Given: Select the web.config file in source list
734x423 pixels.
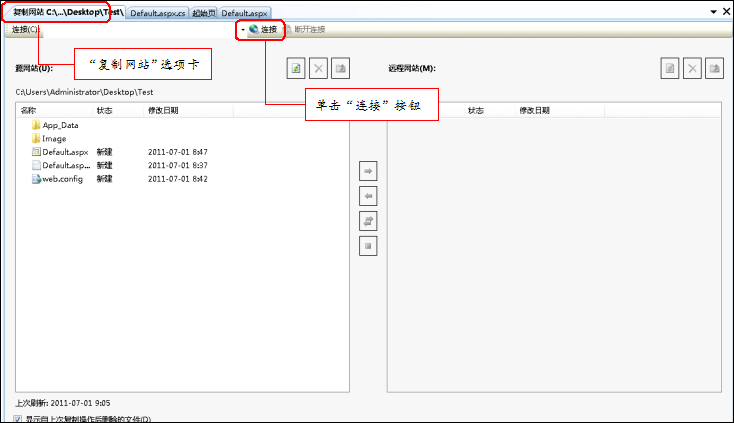Looking at the screenshot, I should (x=61, y=178).
